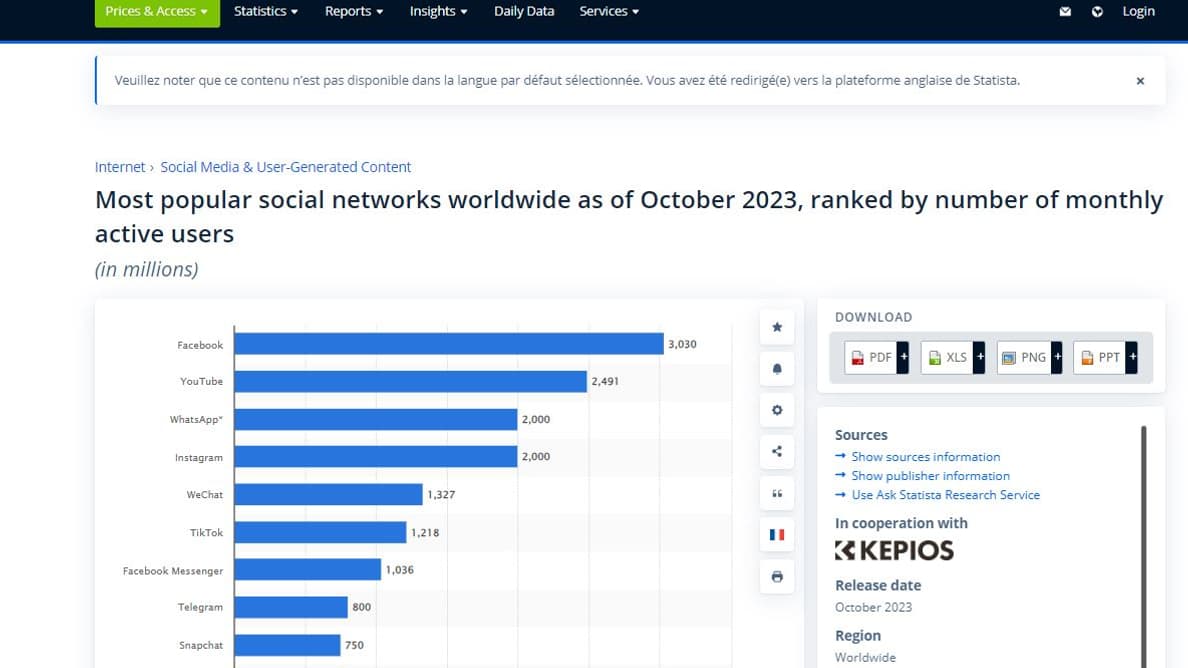1188x668 pixels.
Task: Expand the Prices & Access dropdown
Action: click(x=157, y=12)
